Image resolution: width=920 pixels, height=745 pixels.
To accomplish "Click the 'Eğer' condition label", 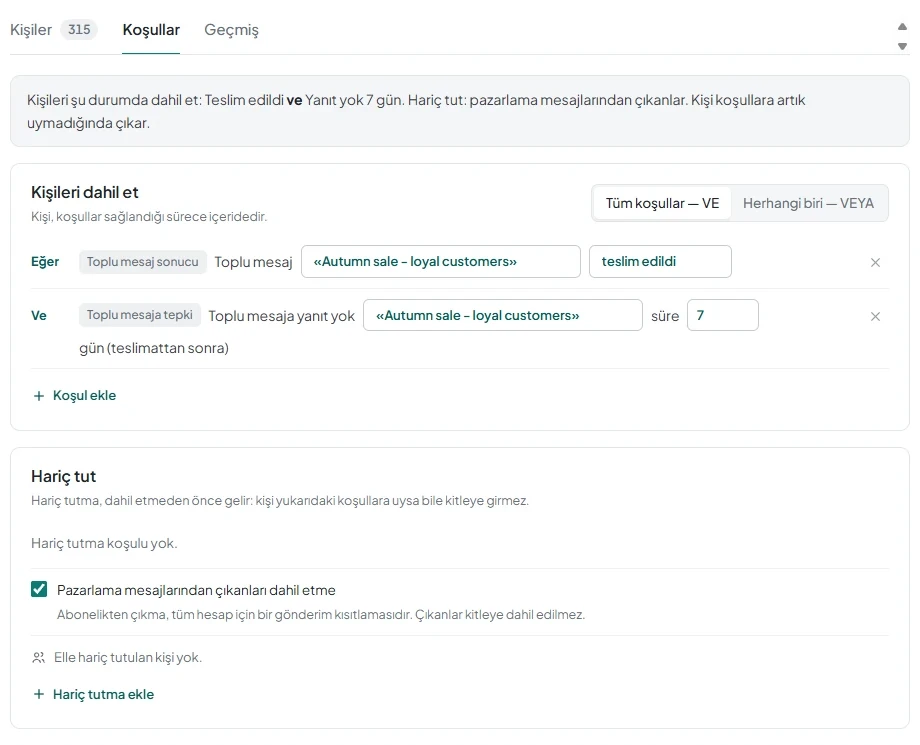I will [45, 262].
